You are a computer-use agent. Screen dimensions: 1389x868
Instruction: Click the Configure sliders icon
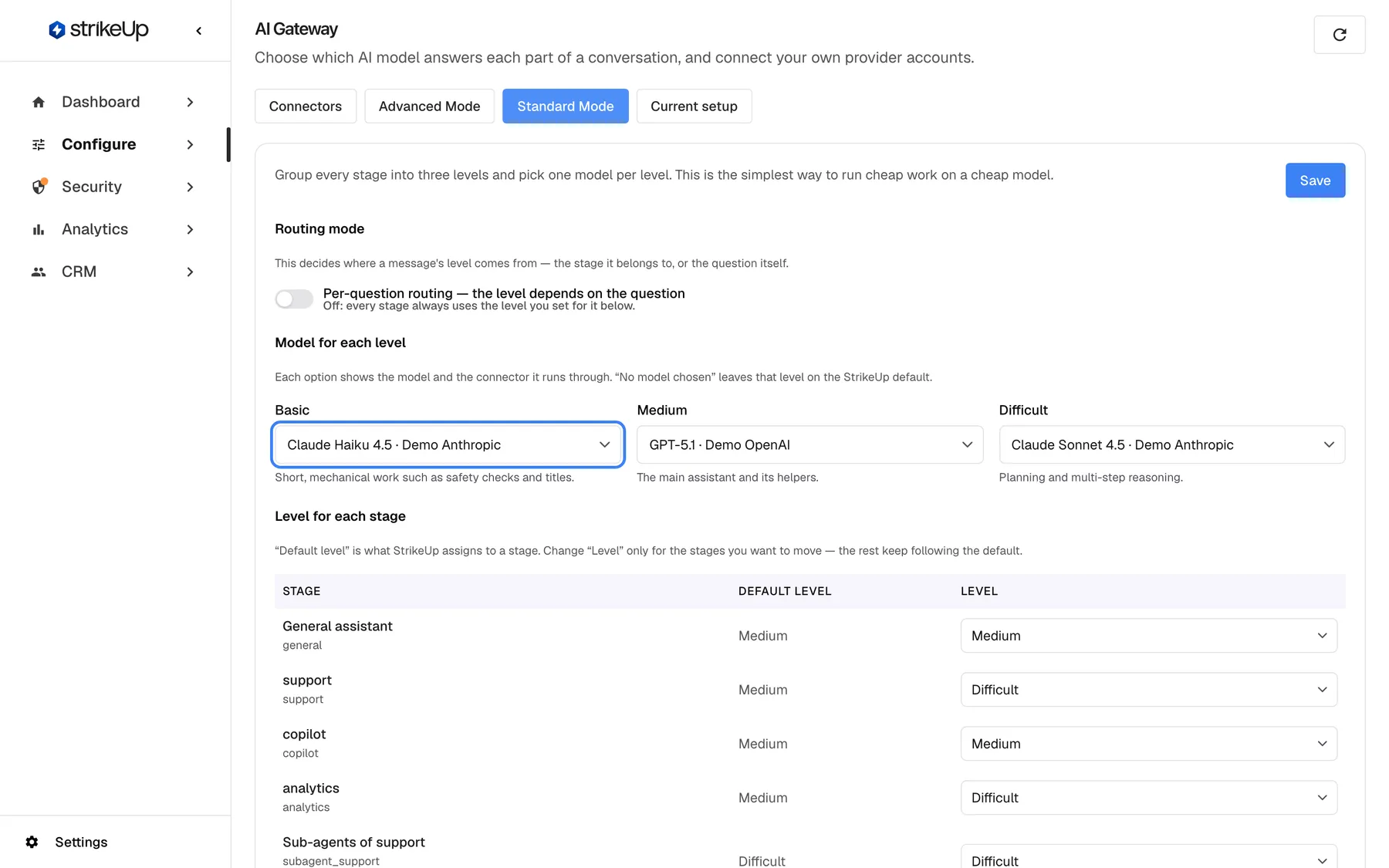39,144
